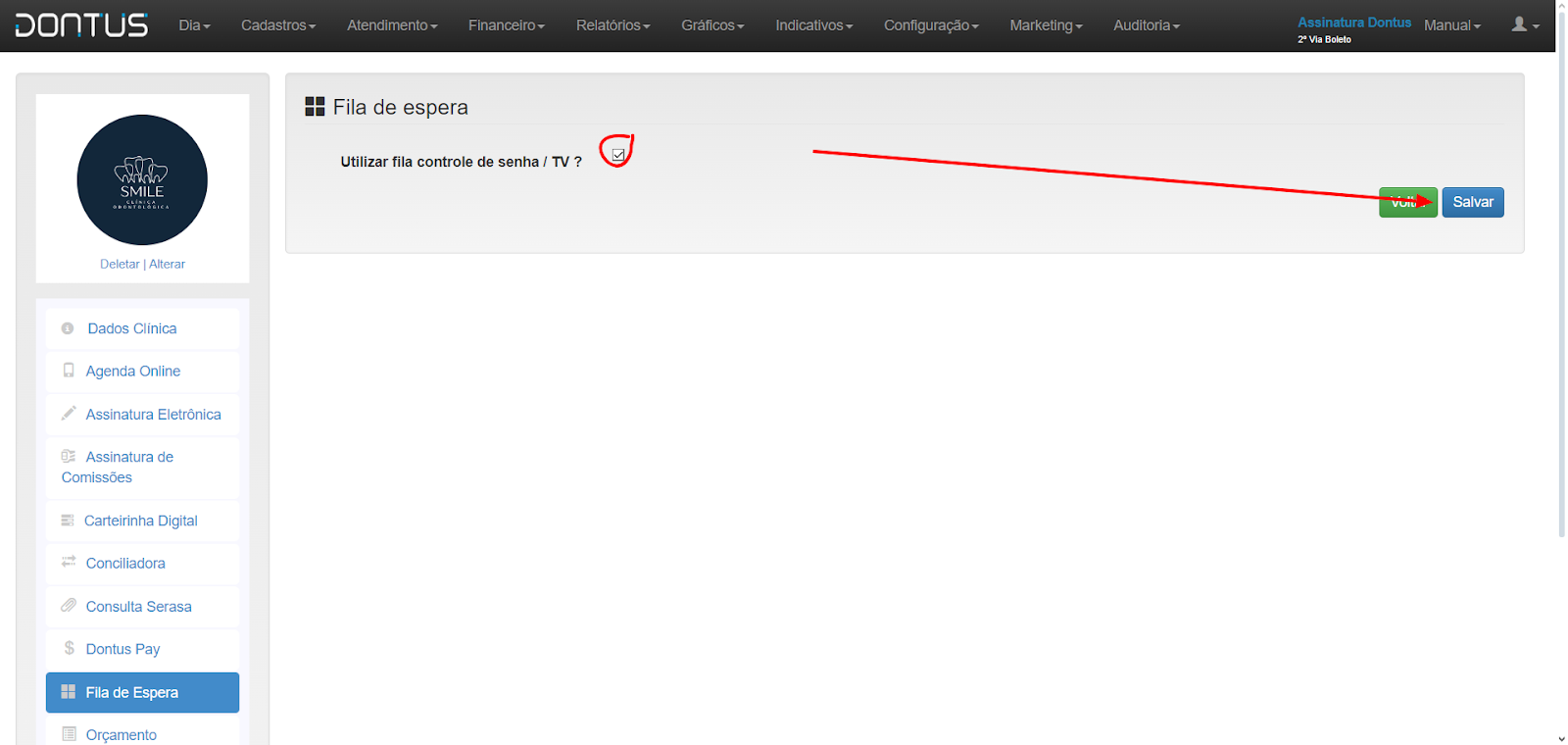This screenshot has height=745, width=1568.
Task: Expand the Indicativos dropdown menu
Action: click(814, 25)
